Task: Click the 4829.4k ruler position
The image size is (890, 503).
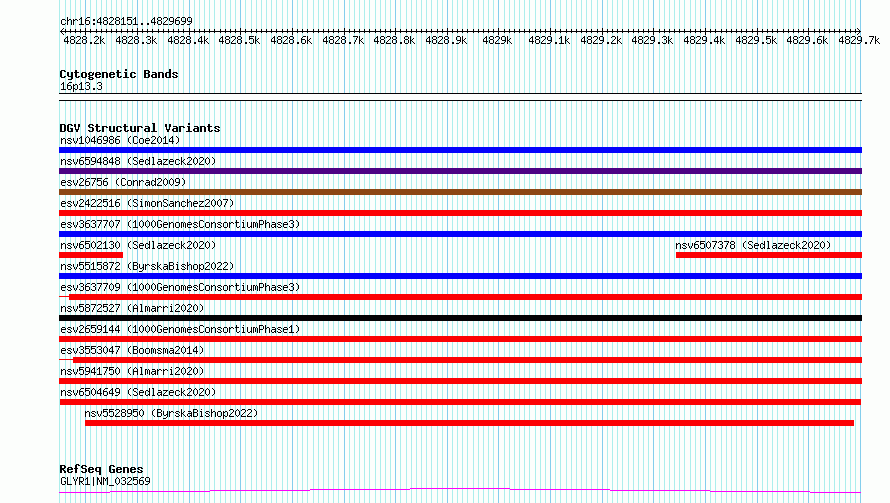Action: tap(704, 40)
